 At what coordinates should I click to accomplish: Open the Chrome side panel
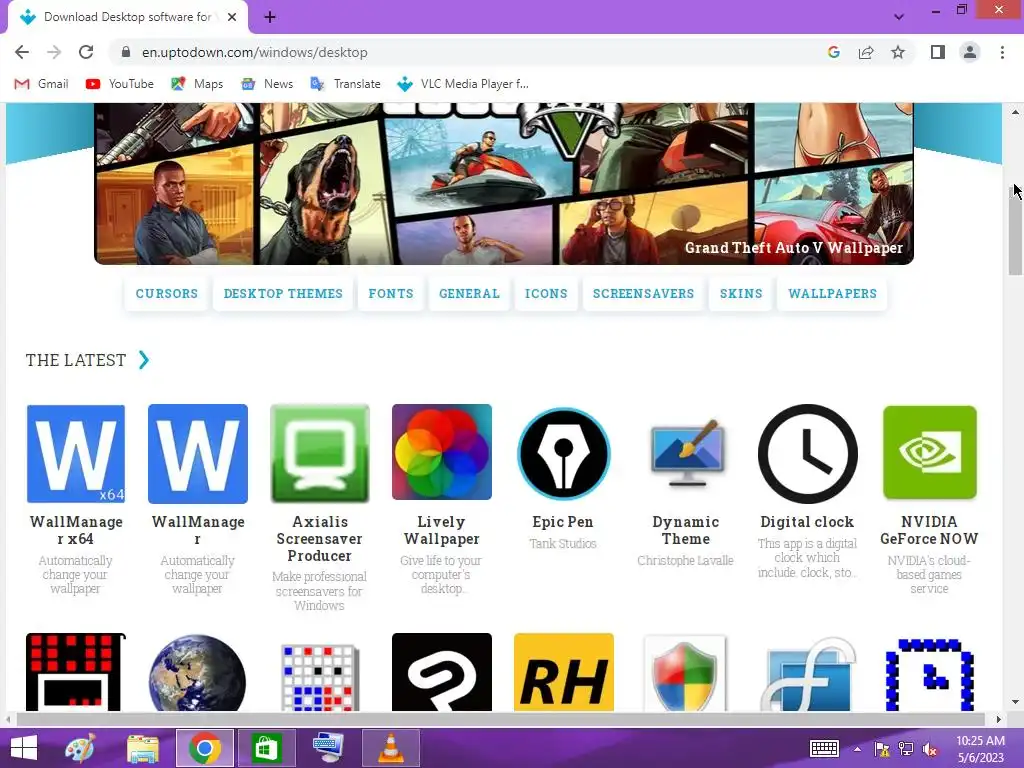[938, 52]
